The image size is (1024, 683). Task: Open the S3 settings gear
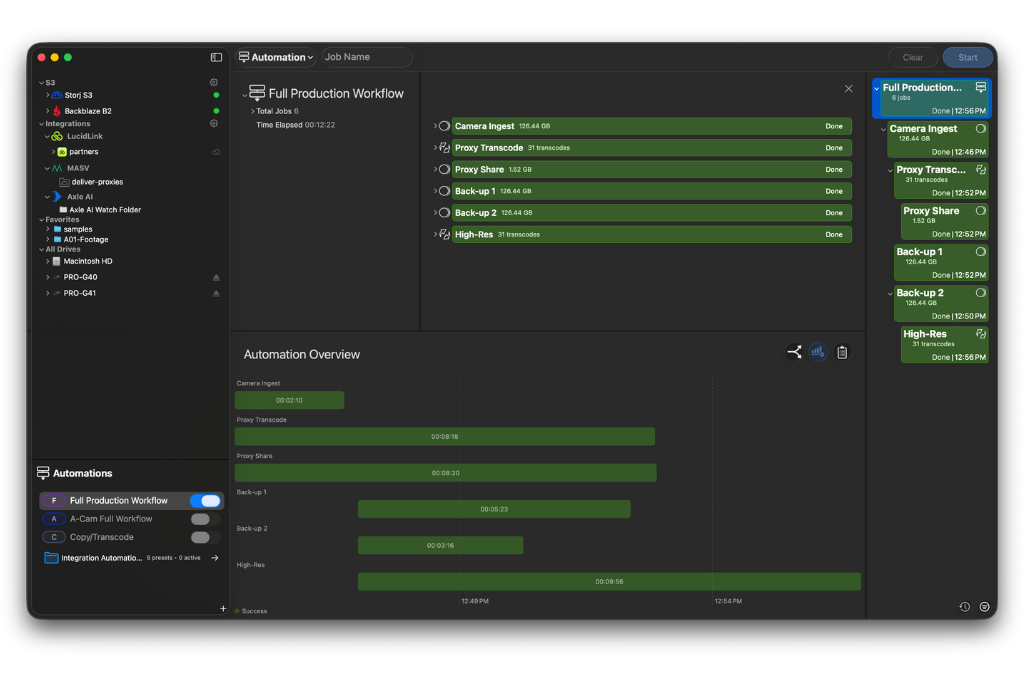point(213,83)
